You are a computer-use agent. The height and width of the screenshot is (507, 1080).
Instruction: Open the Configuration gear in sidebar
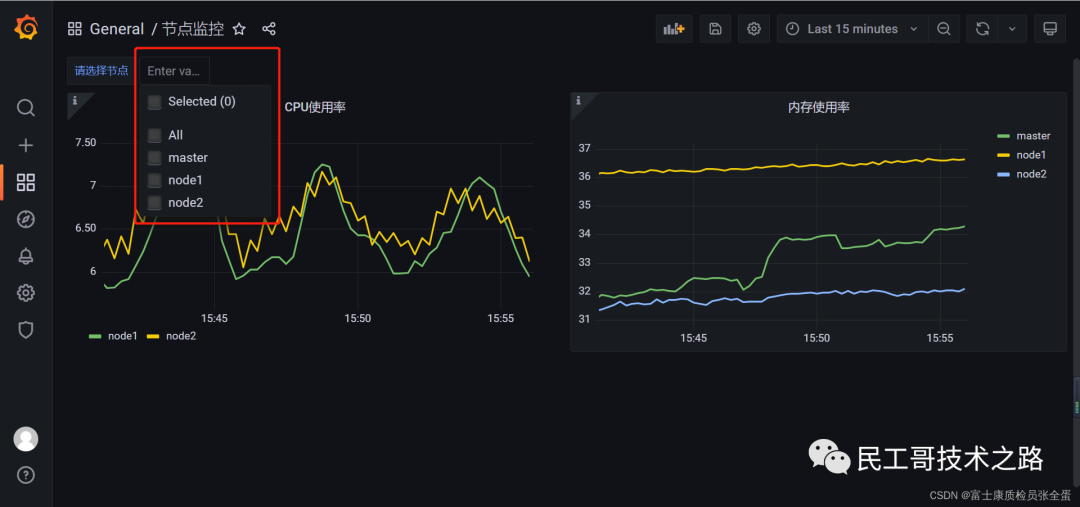pyautogui.click(x=25, y=293)
